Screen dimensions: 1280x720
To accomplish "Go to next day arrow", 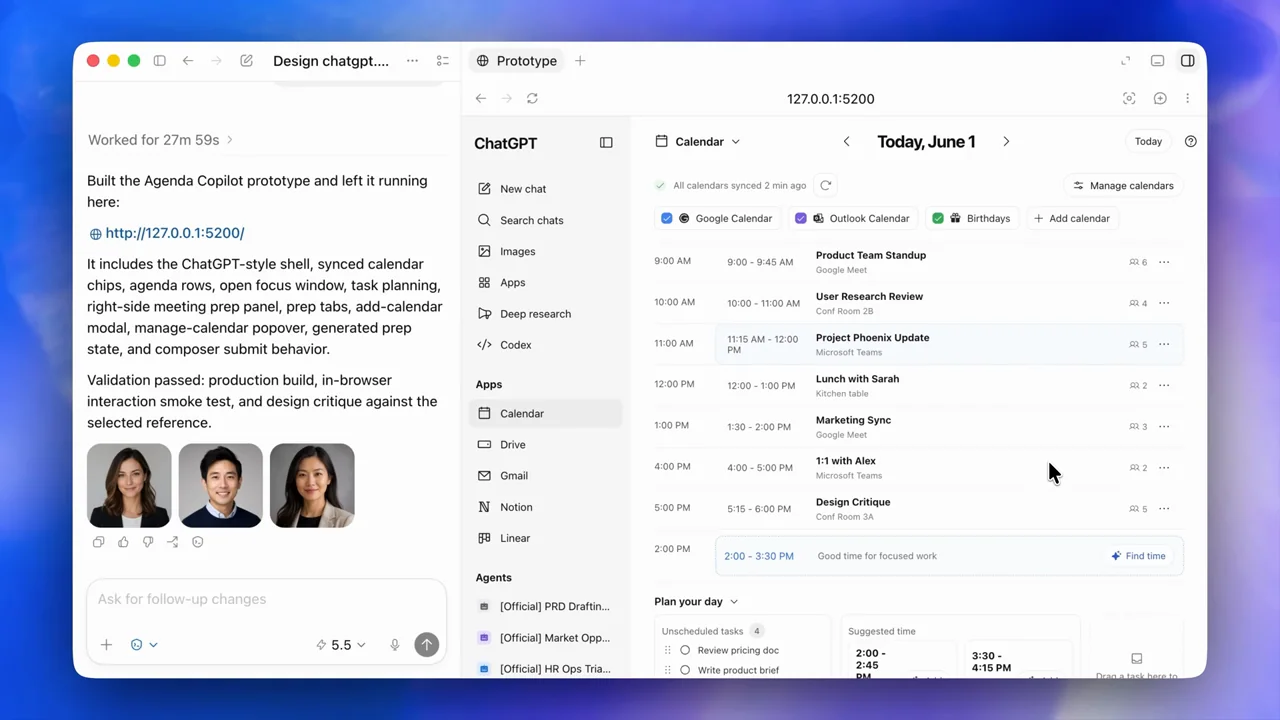I will pos(1006,142).
